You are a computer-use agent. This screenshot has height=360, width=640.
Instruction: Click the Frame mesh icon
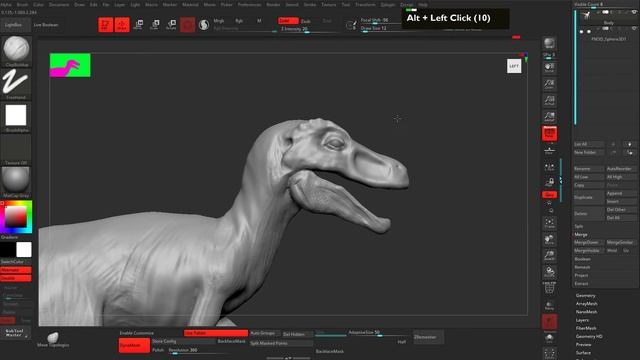[549, 223]
